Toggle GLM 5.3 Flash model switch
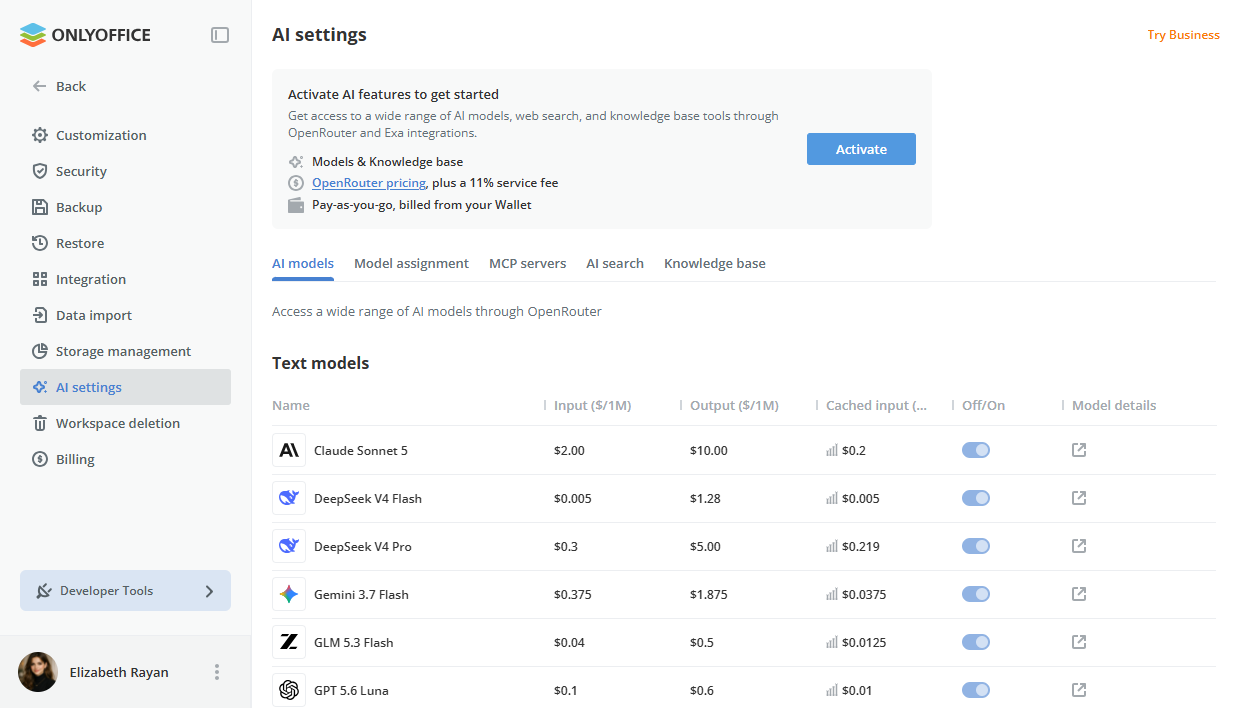 (x=976, y=642)
